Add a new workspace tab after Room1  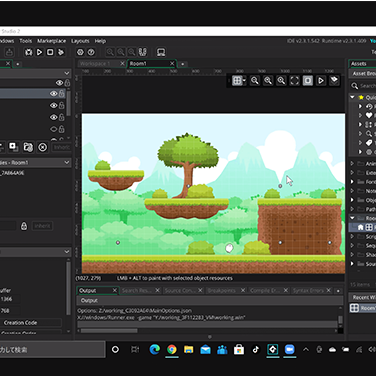click(x=182, y=64)
